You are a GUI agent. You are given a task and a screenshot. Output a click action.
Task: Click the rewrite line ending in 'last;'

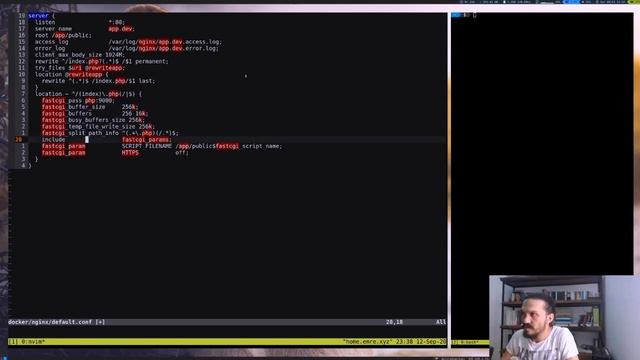(x=98, y=81)
